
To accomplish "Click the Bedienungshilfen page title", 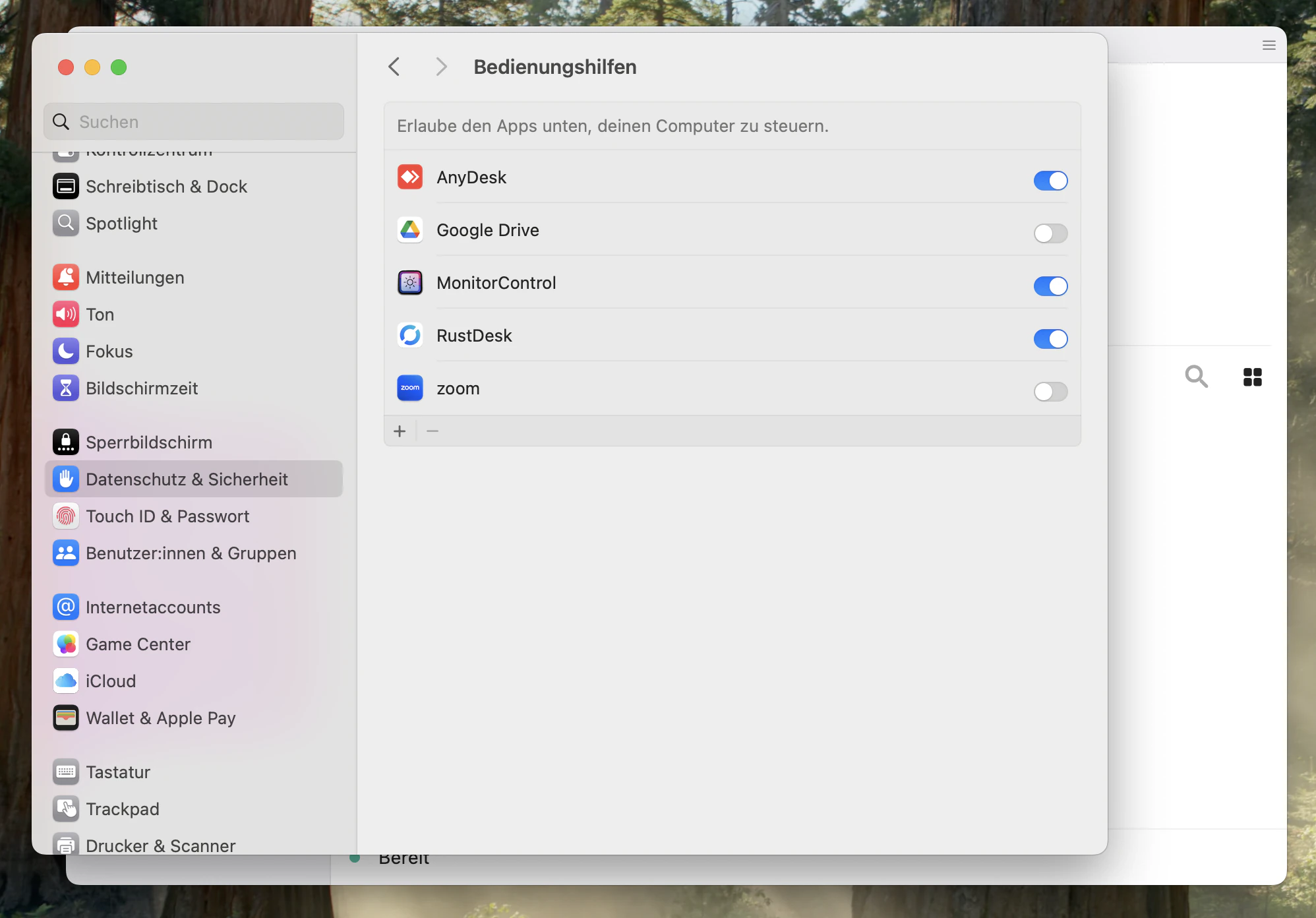I will pyautogui.click(x=555, y=67).
